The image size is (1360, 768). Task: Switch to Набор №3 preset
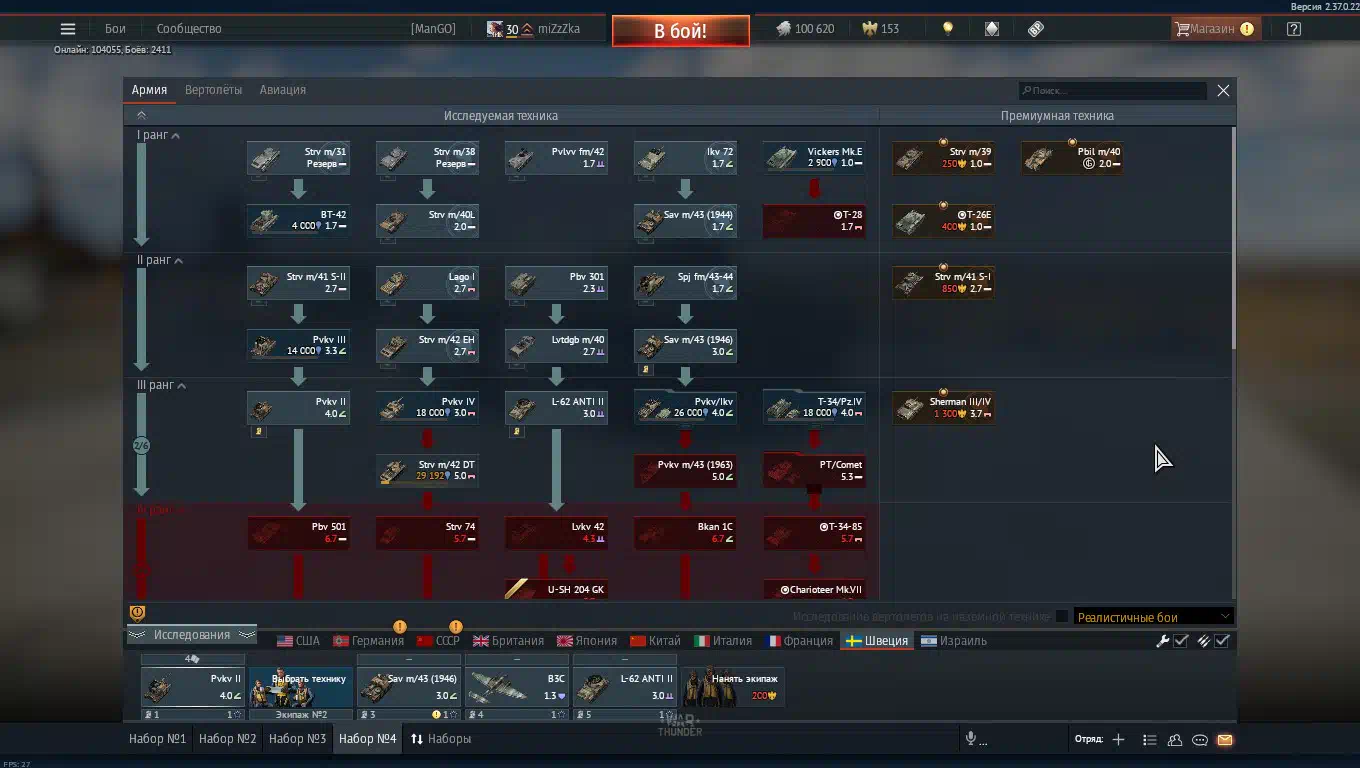coord(298,739)
